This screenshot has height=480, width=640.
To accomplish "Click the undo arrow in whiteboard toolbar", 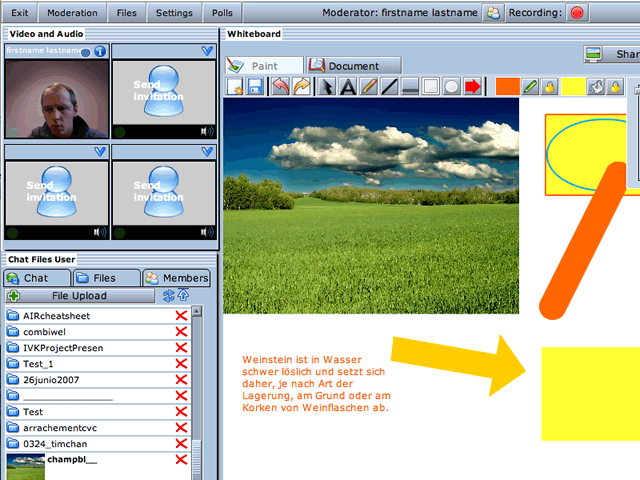I will point(281,87).
